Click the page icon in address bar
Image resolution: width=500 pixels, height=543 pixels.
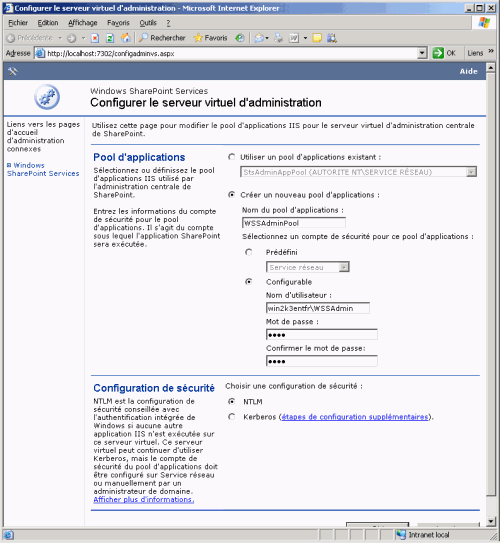[41, 53]
